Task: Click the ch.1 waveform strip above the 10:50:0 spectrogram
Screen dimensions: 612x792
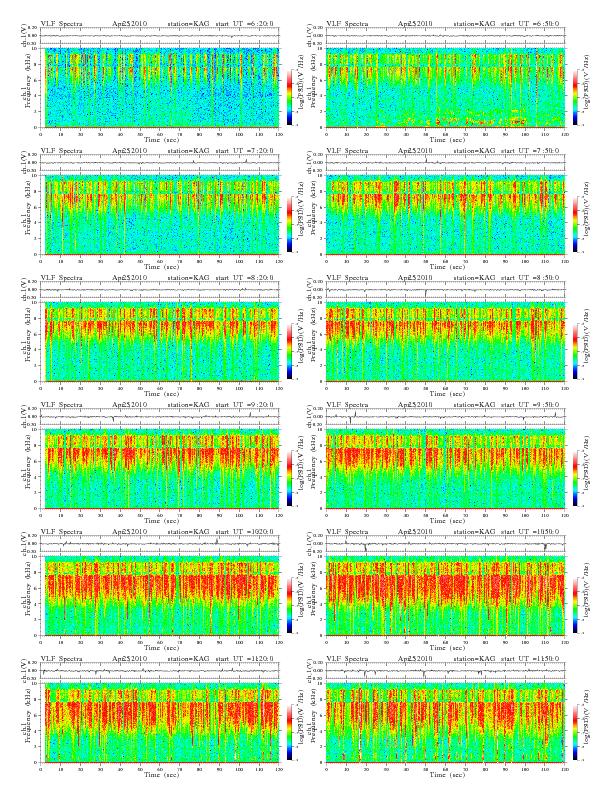Action: pos(445,543)
